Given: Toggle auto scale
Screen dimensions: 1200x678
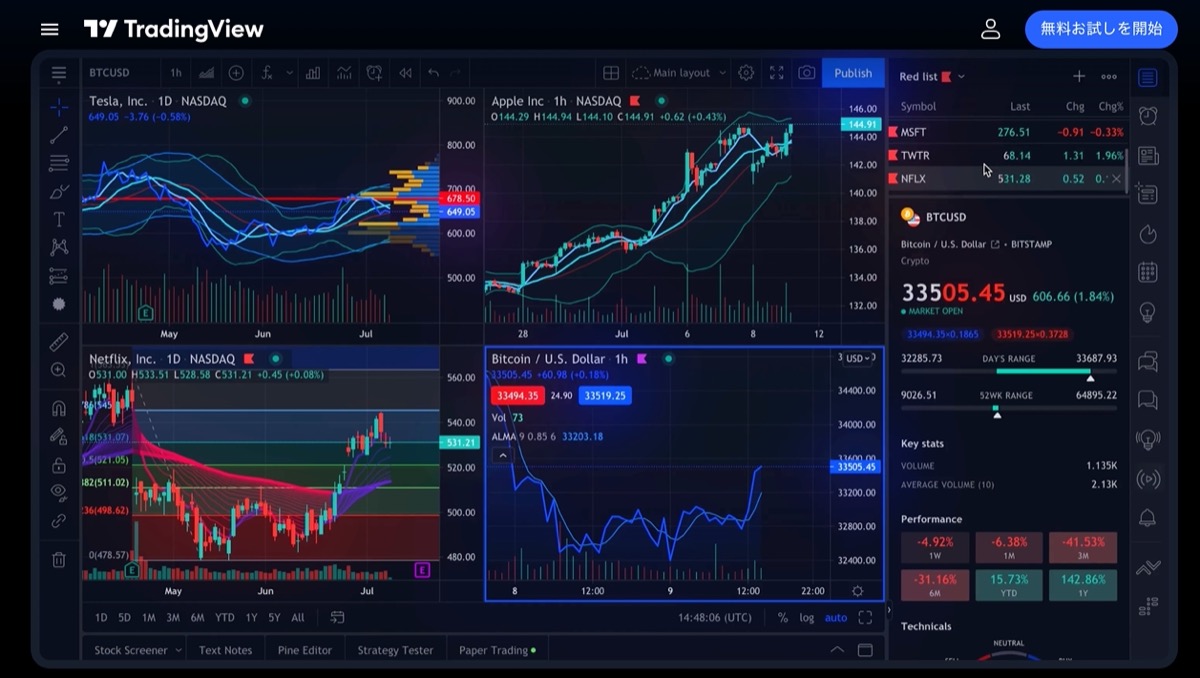Looking at the screenshot, I should [x=835, y=618].
